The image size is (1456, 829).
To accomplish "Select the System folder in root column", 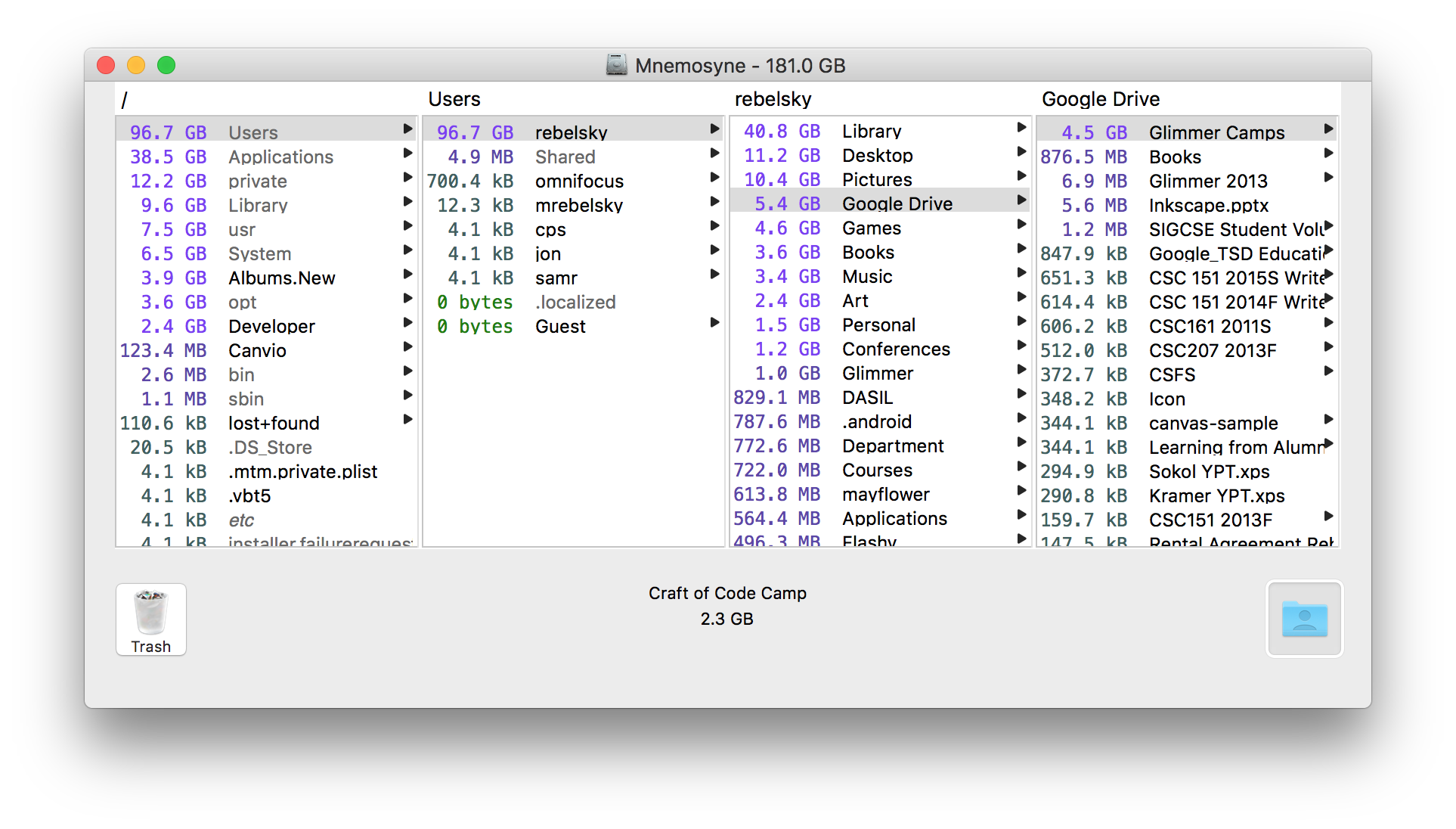I will pos(259,253).
